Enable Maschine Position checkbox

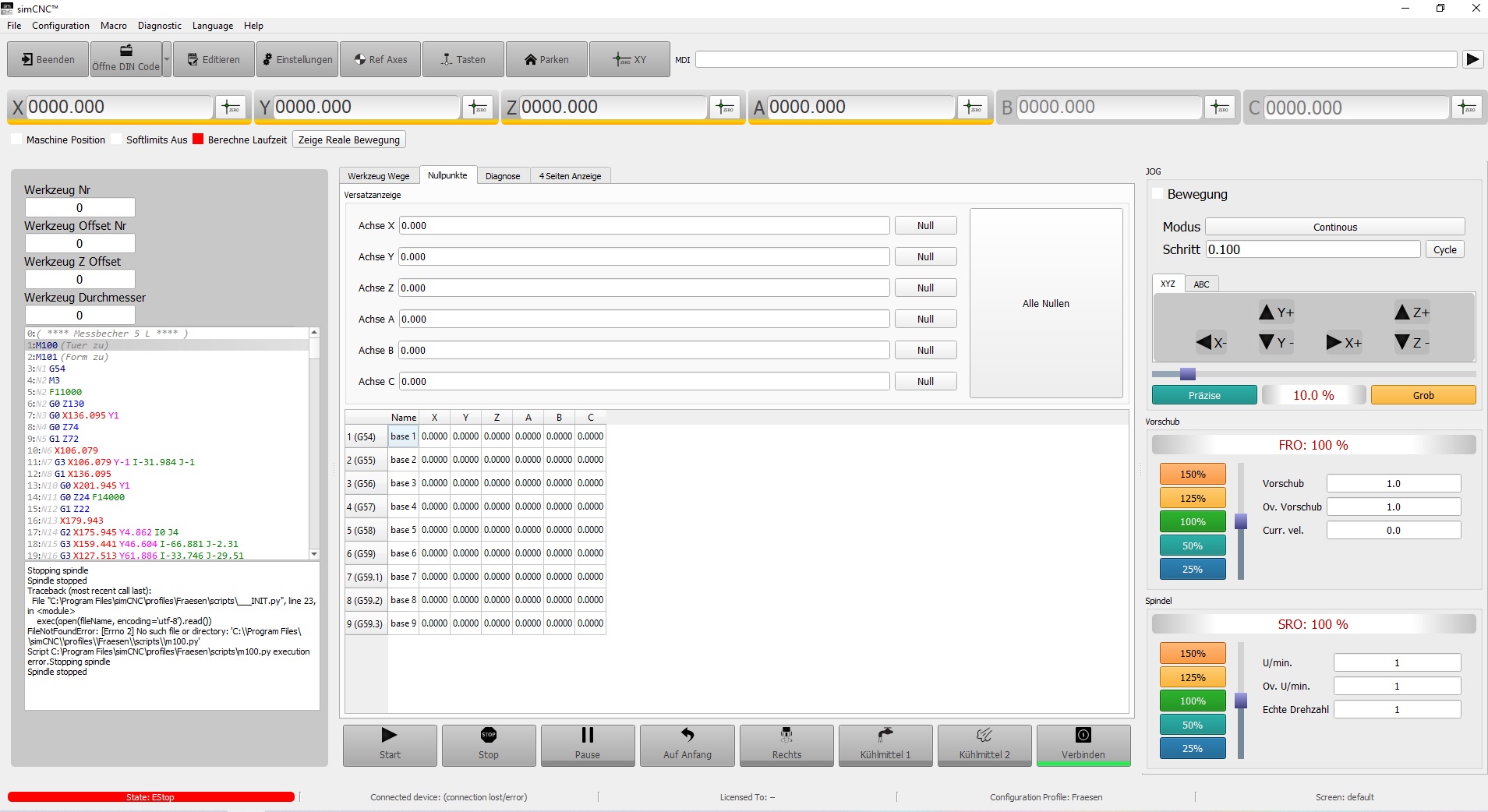[x=17, y=139]
